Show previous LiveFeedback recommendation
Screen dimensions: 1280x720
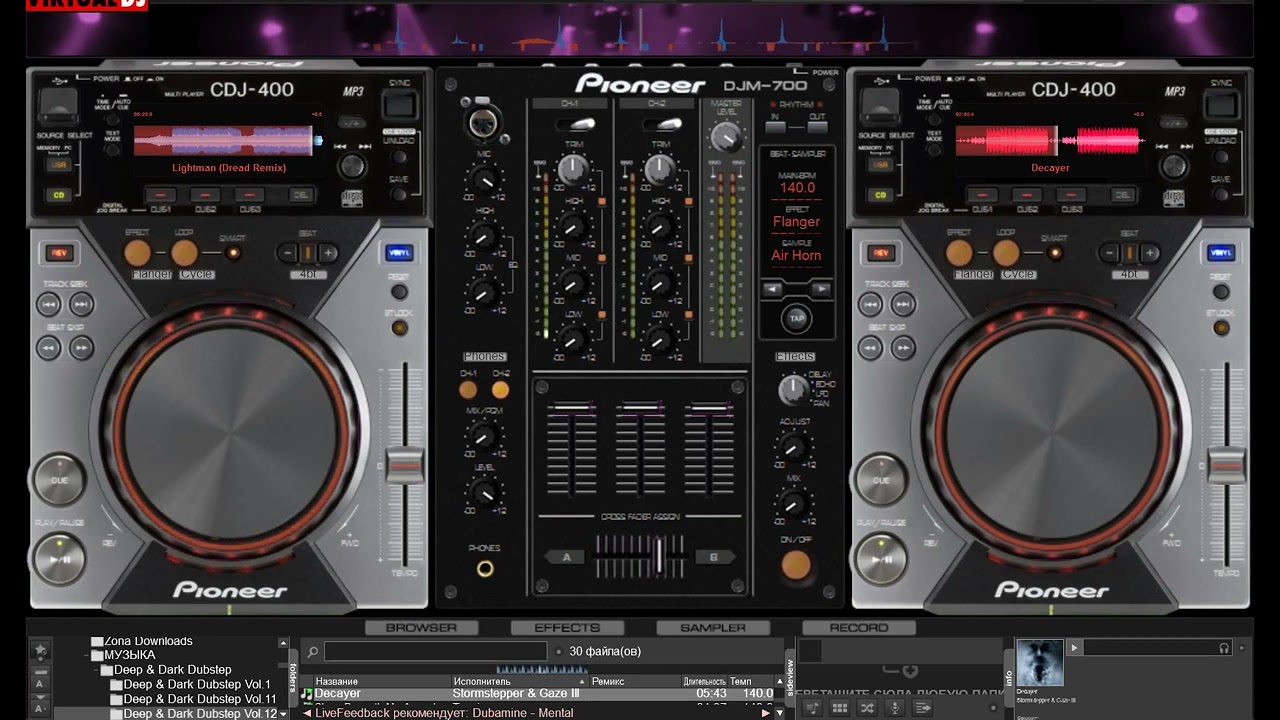click(307, 713)
